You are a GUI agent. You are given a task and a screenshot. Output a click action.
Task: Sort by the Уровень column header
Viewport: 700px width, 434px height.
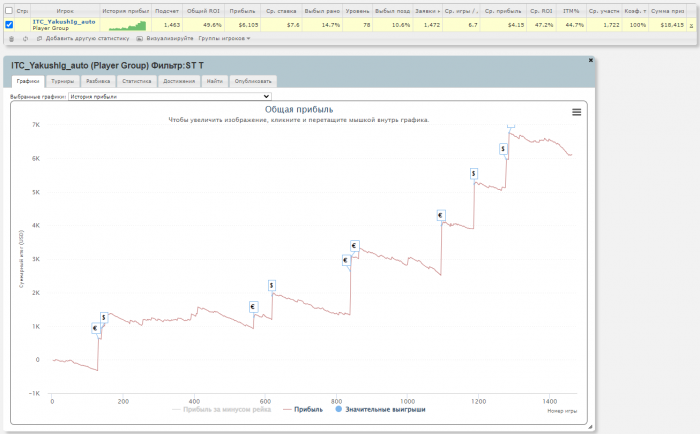[357, 11]
